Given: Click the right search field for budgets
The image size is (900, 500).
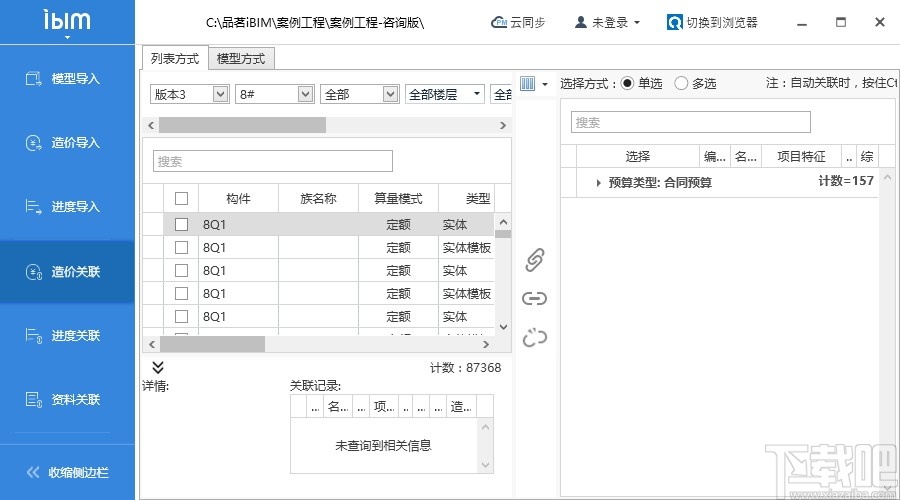Looking at the screenshot, I should [x=690, y=122].
